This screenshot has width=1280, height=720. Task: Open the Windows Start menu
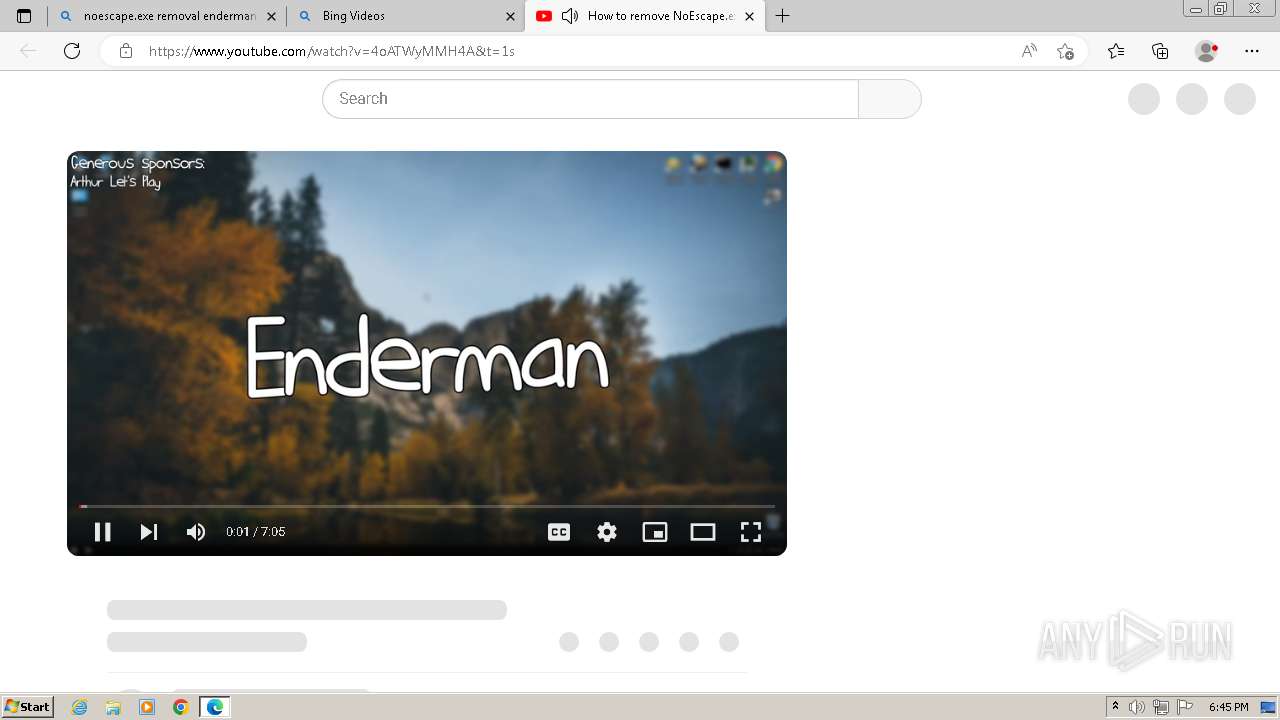click(x=27, y=707)
